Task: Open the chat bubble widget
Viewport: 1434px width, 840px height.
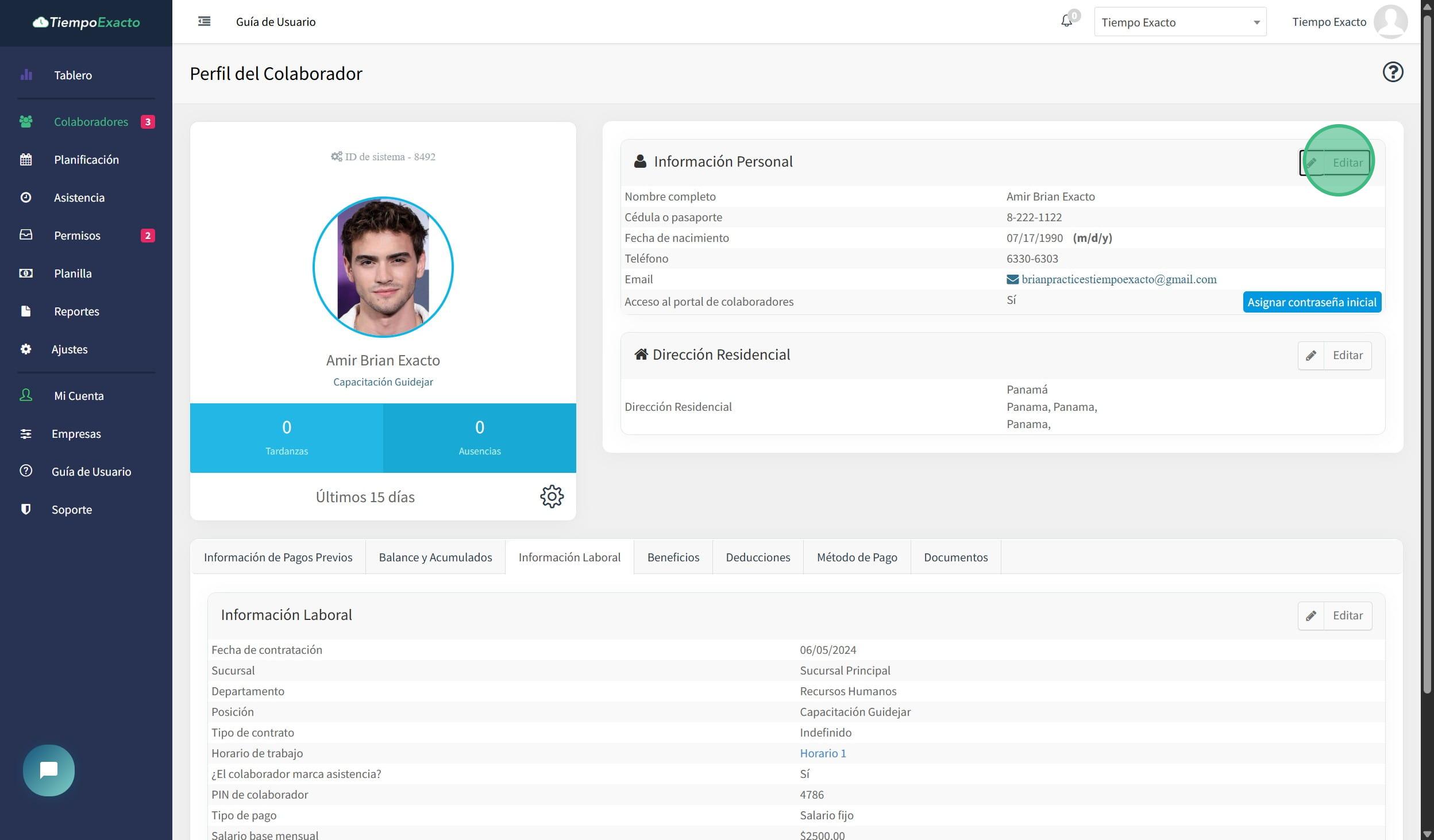Action: pos(49,770)
